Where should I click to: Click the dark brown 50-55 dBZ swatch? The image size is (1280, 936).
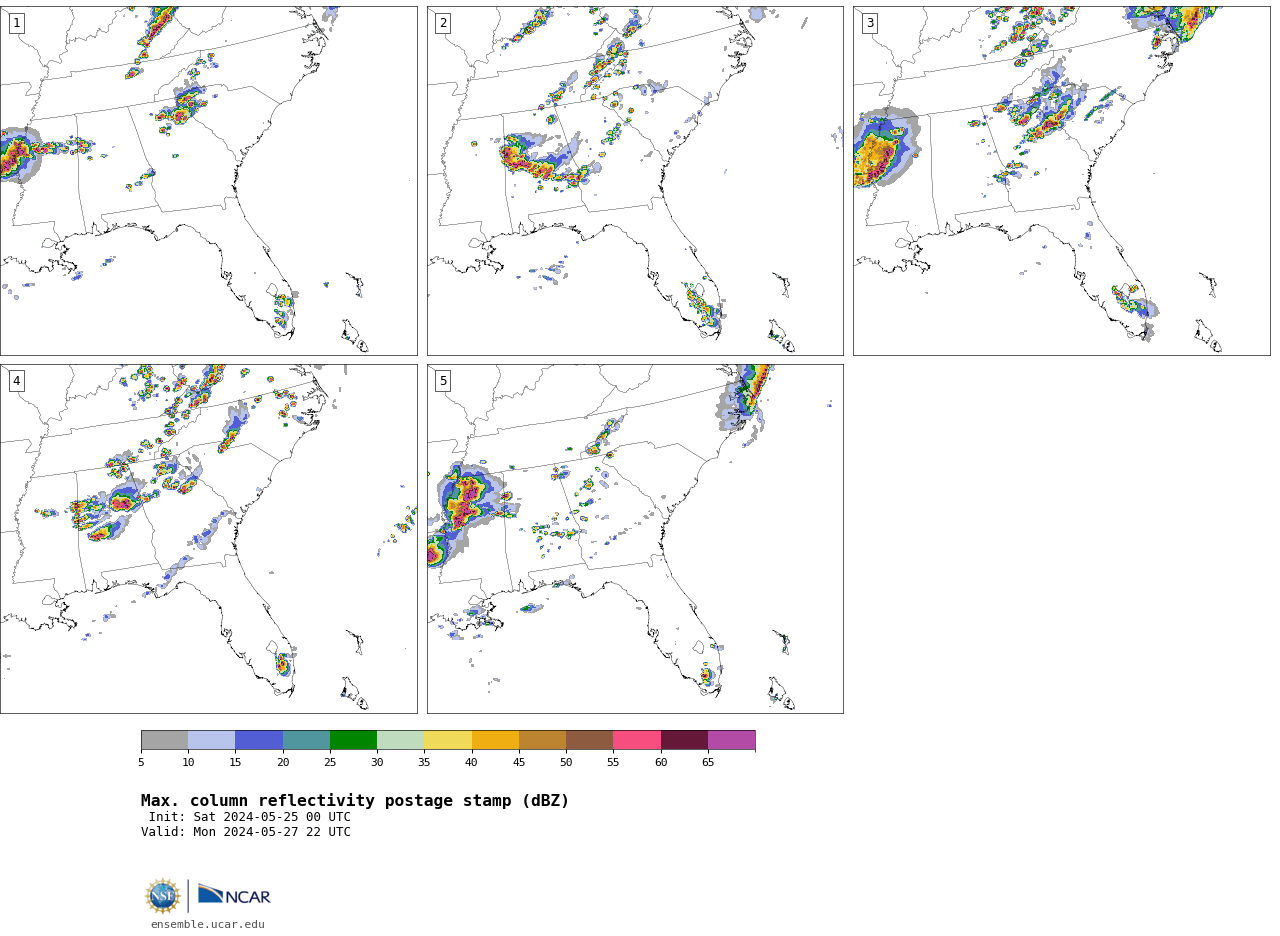pos(589,740)
